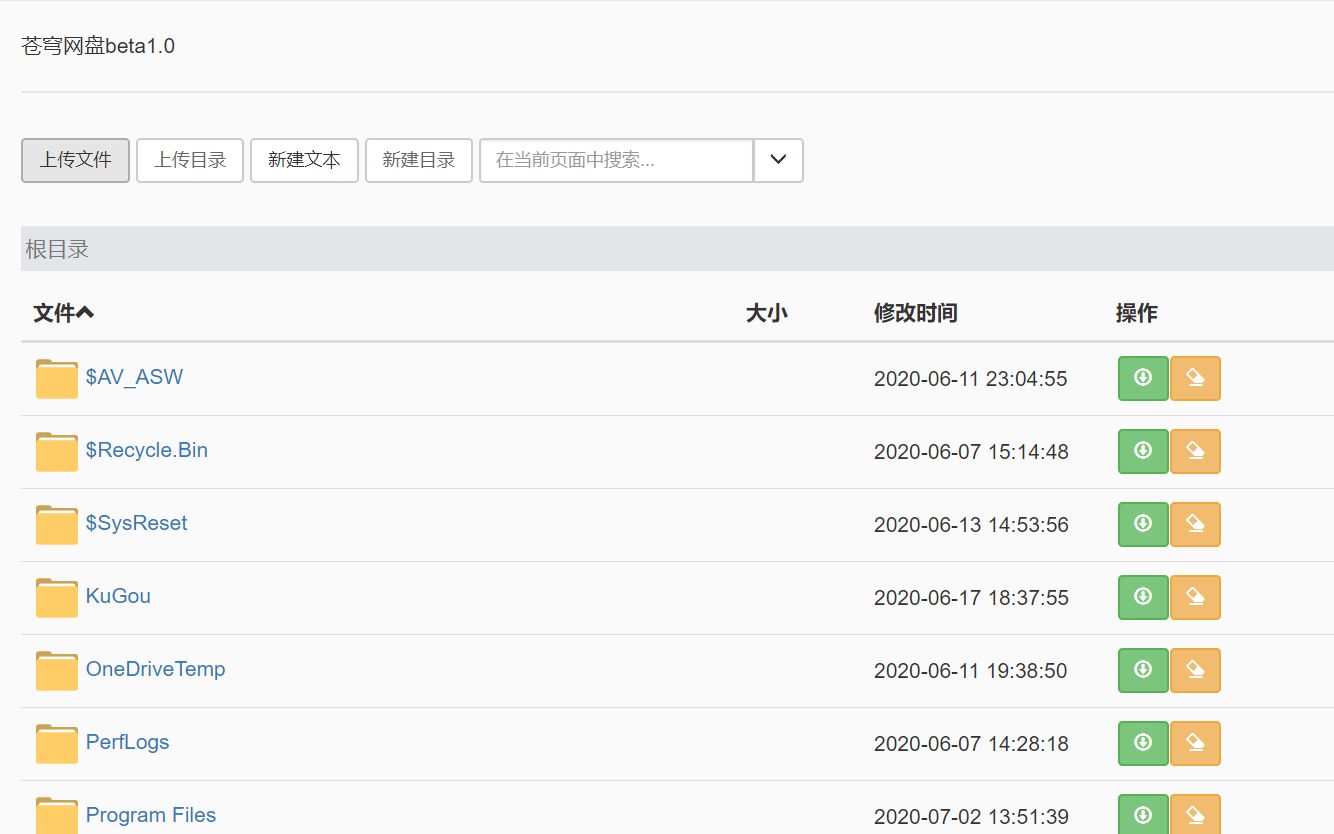1334x834 pixels.
Task: Open the search options dropdown arrow
Action: (x=778, y=160)
